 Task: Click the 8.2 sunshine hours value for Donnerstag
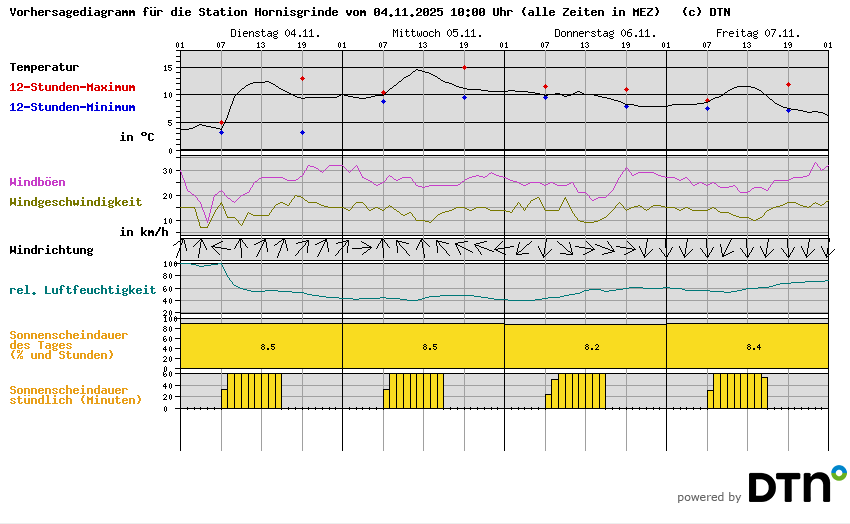pos(591,347)
